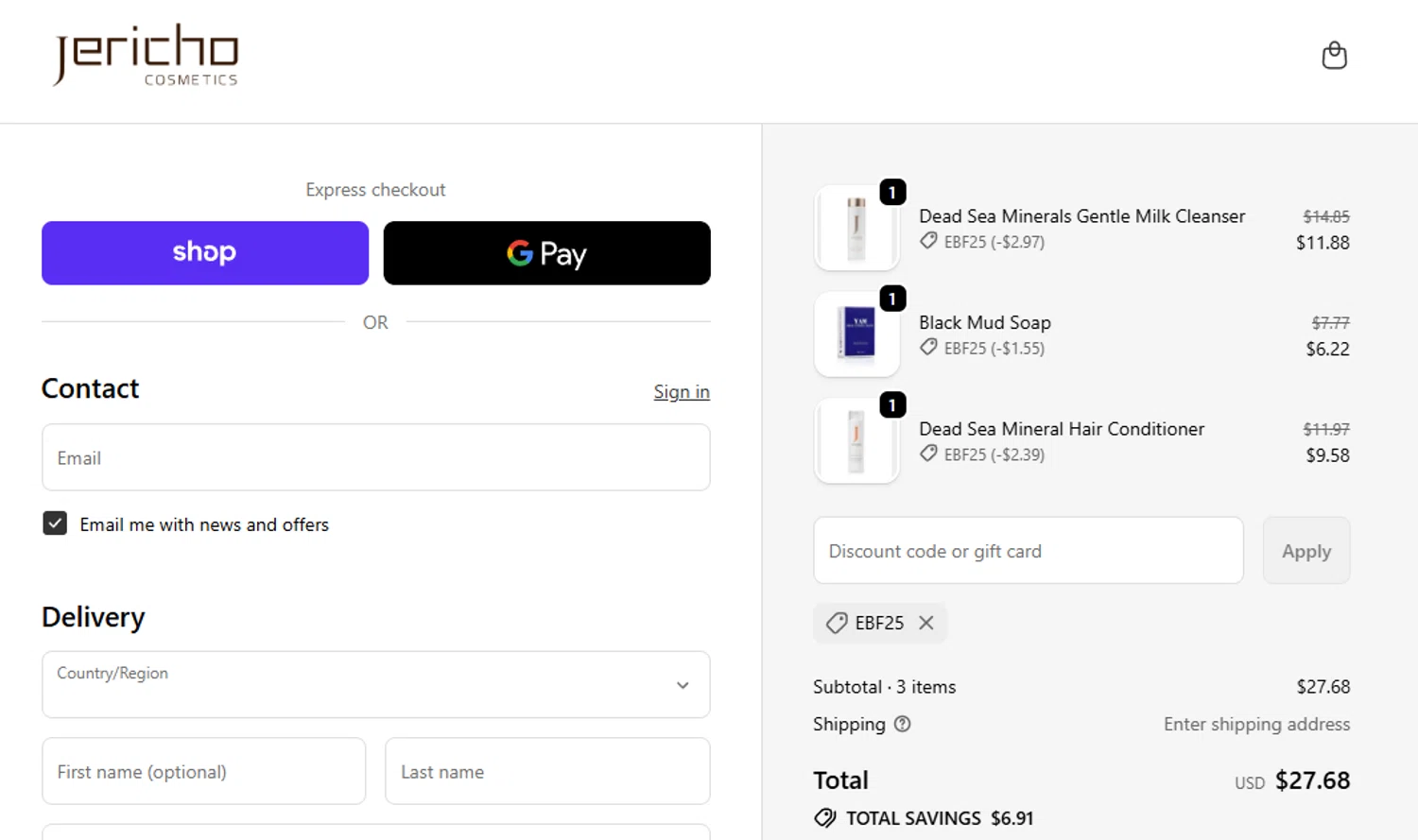Click the Enter shipping address text
This screenshot has width=1418, height=840.
click(1256, 724)
